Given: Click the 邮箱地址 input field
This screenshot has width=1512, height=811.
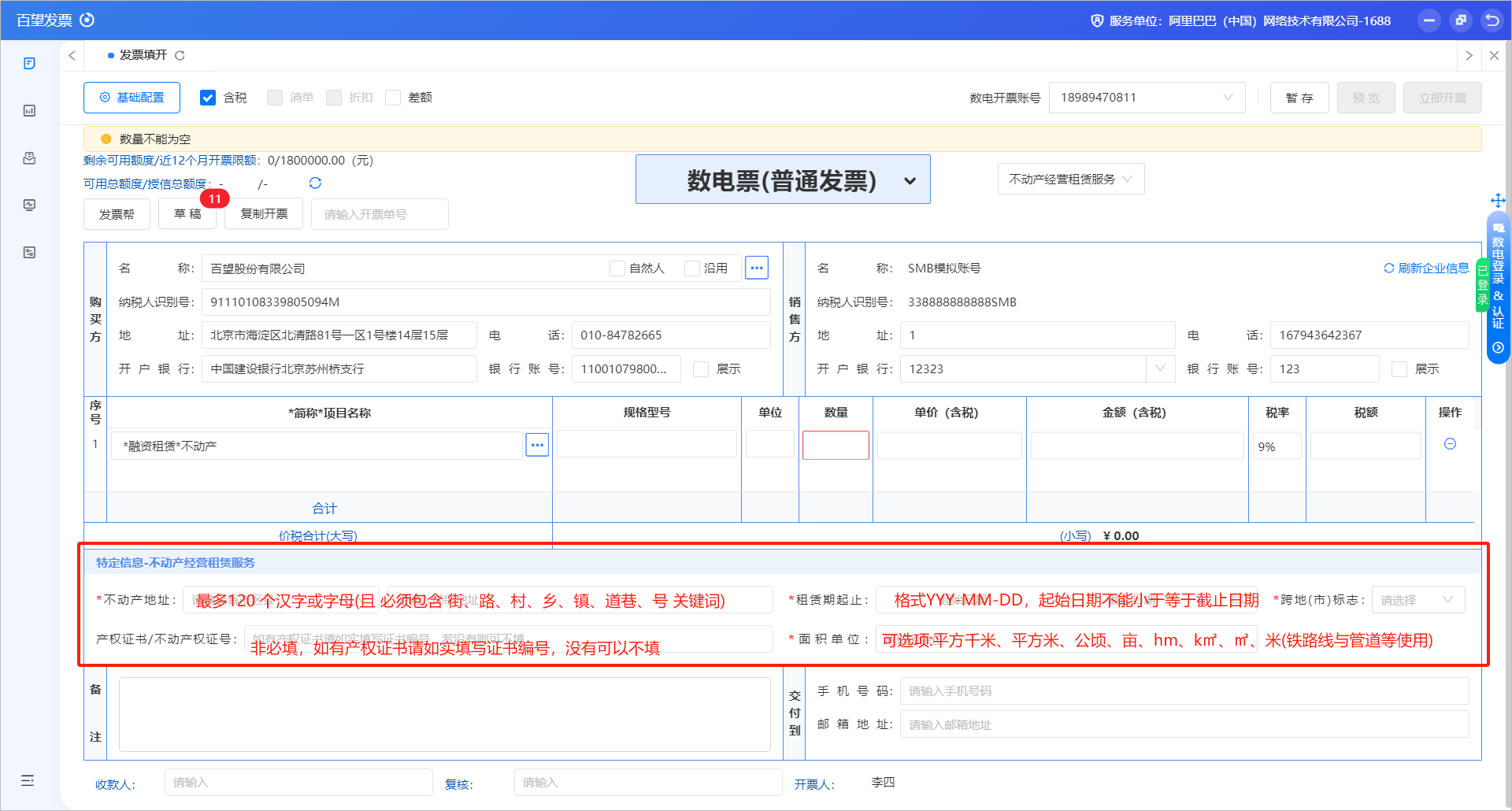Looking at the screenshot, I should tap(1184, 724).
